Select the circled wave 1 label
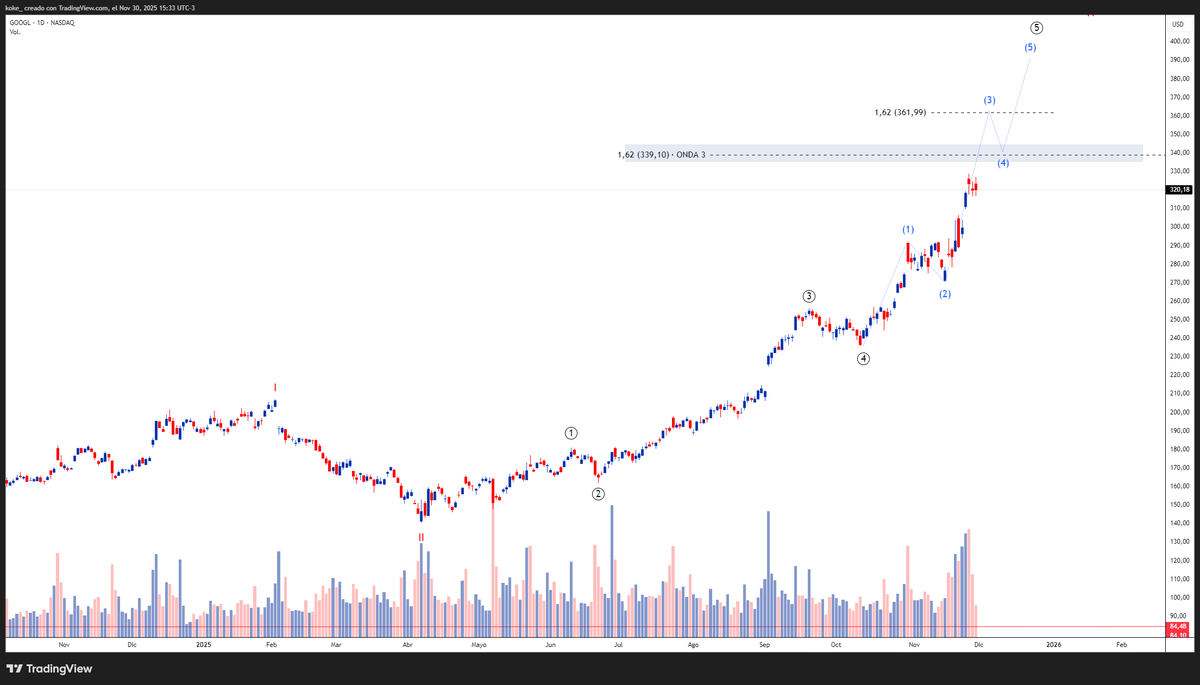1200x685 pixels. [x=571, y=433]
